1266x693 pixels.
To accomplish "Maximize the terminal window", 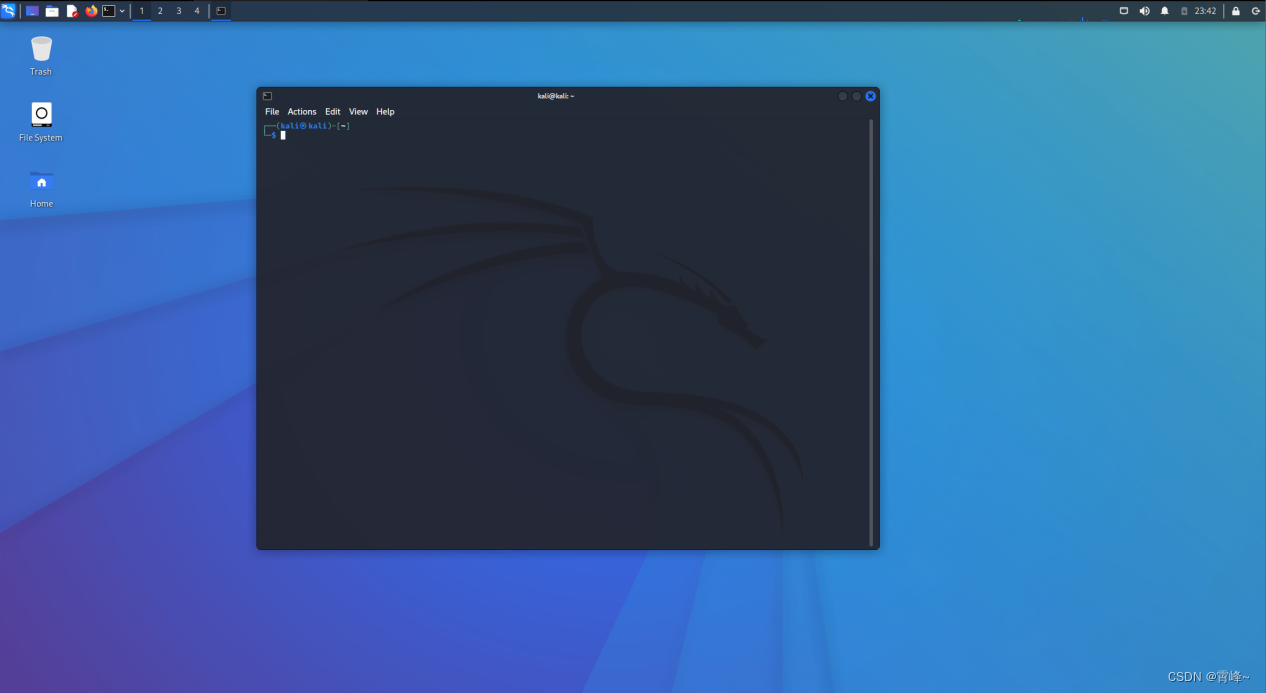I will tap(857, 96).
